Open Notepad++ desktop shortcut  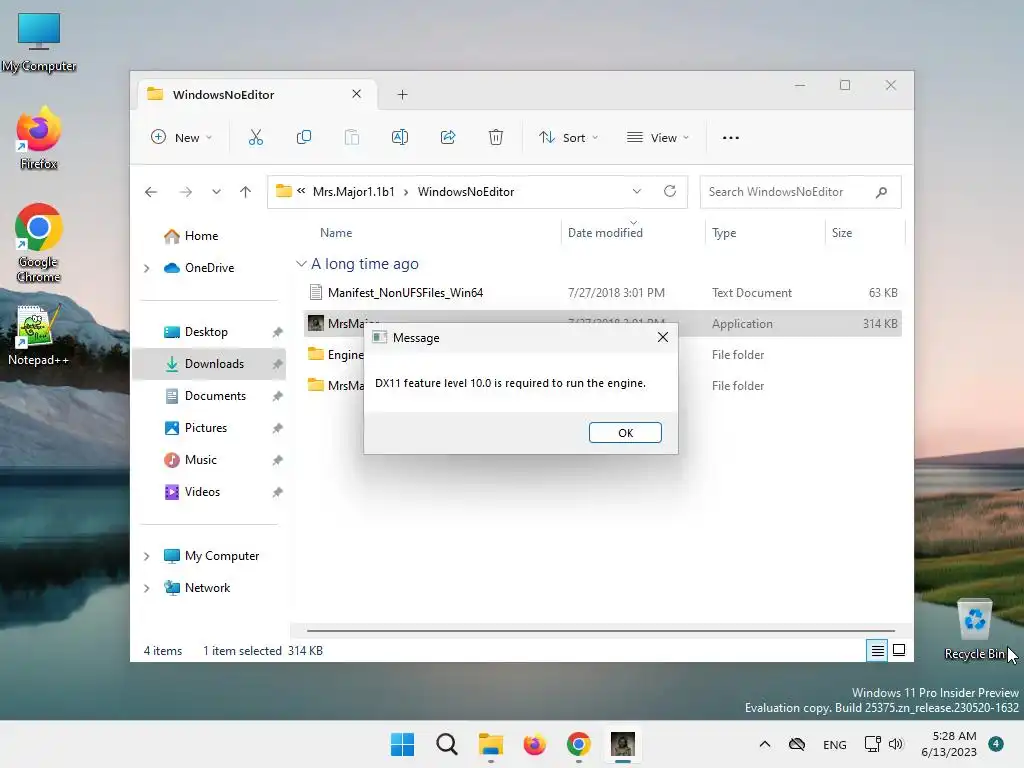[39, 335]
